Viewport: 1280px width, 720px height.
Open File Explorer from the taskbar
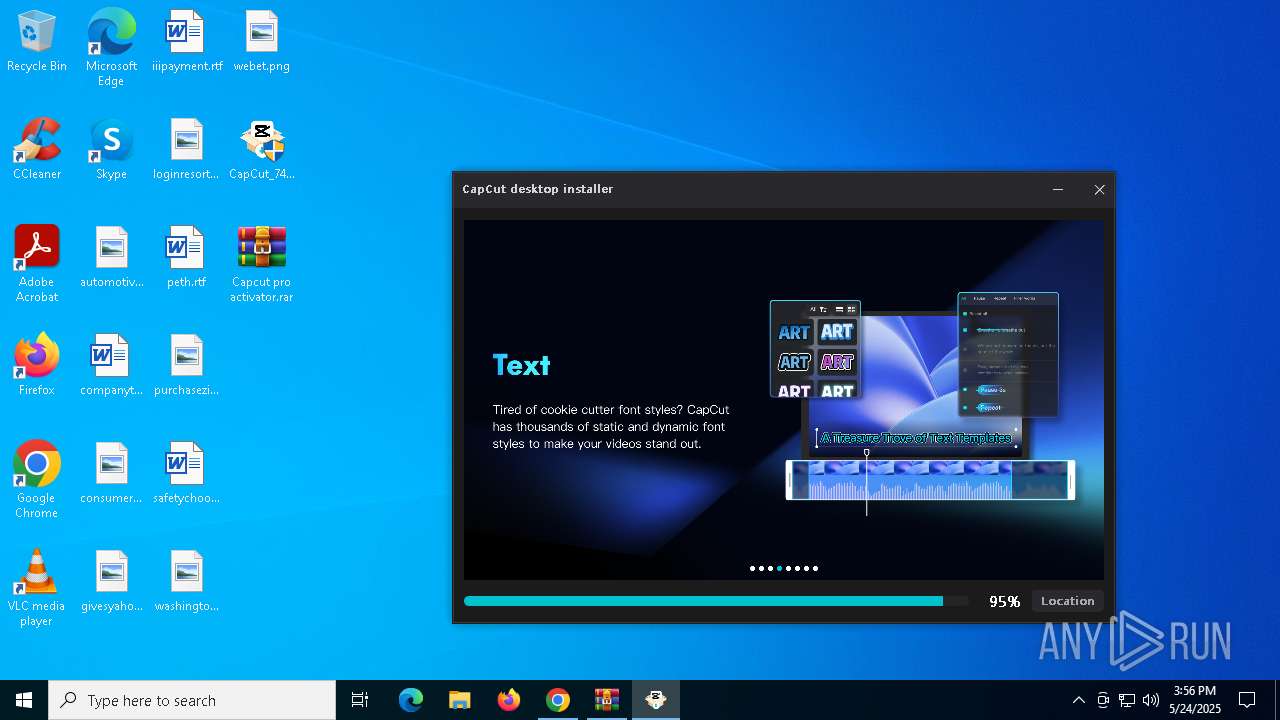(x=460, y=700)
